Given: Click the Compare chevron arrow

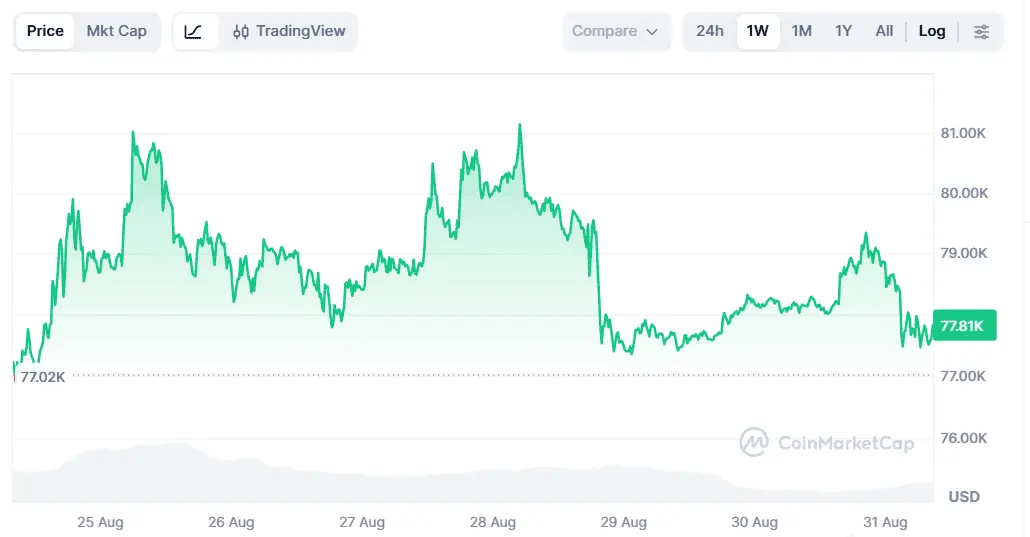Looking at the screenshot, I should click(x=652, y=32).
